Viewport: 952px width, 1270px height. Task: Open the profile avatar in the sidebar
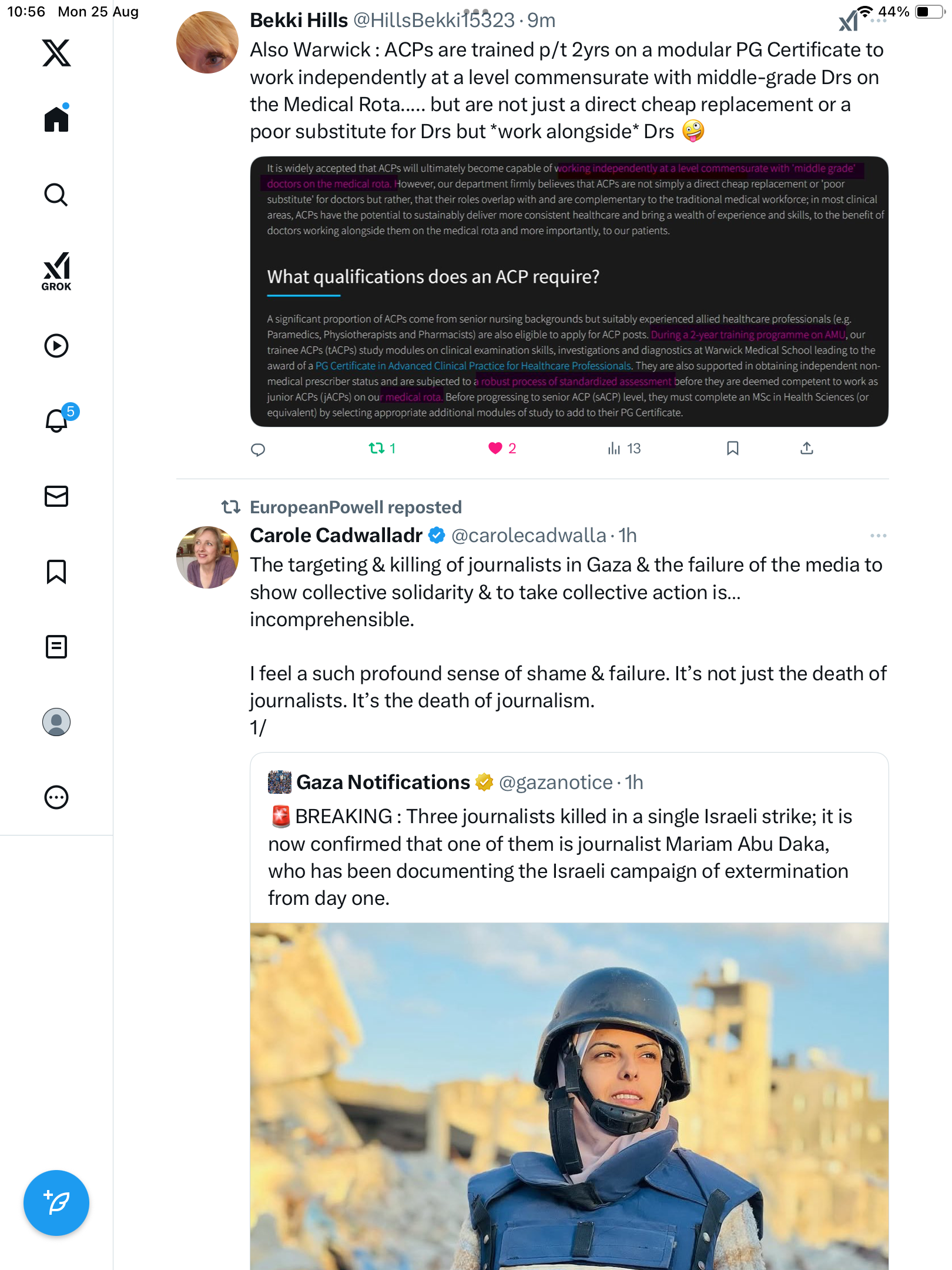[56, 722]
